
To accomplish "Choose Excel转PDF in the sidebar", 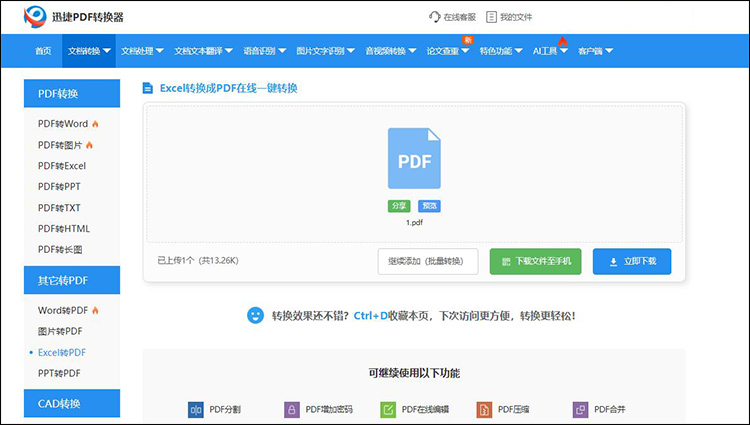I will (62, 352).
